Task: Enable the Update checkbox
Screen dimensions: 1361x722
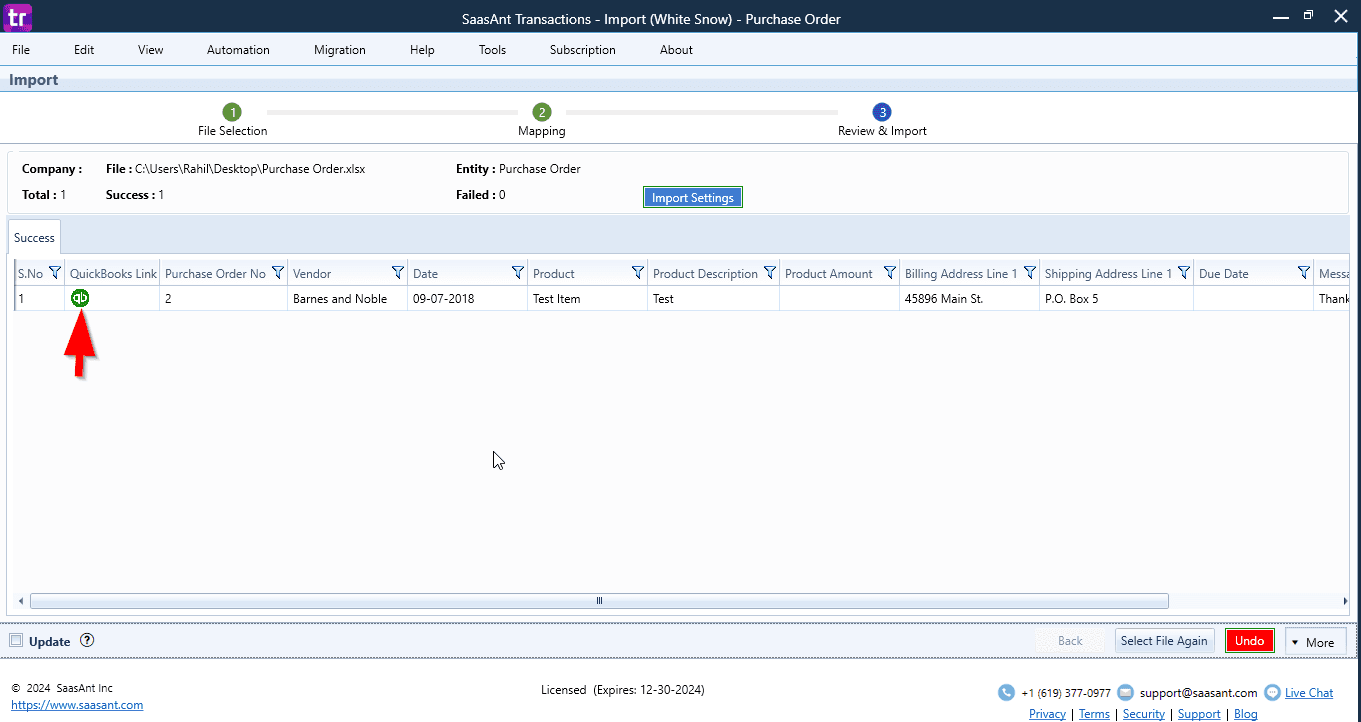Action: 15,641
